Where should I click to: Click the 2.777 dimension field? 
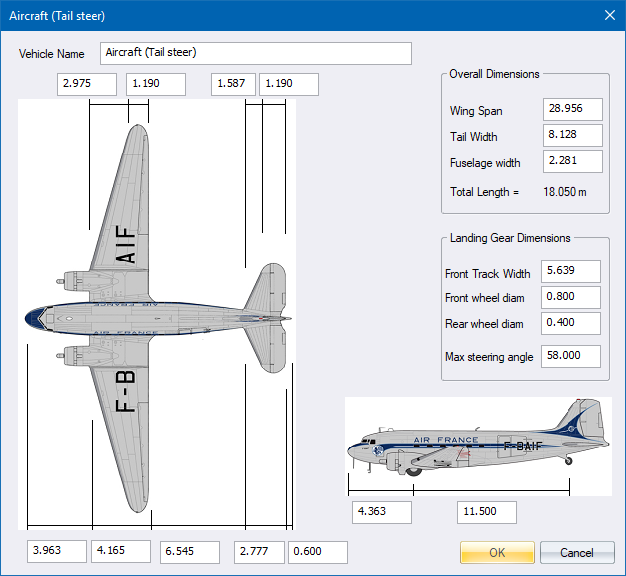[x=260, y=552]
